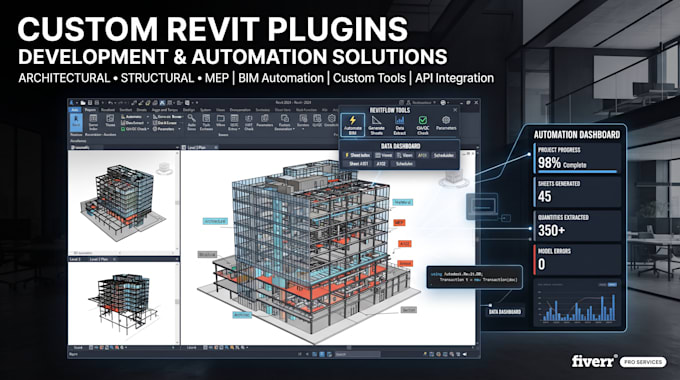This screenshot has width=680, height=380.
Task: Click the gray Structural tag on the model
Action: tap(207, 255)
